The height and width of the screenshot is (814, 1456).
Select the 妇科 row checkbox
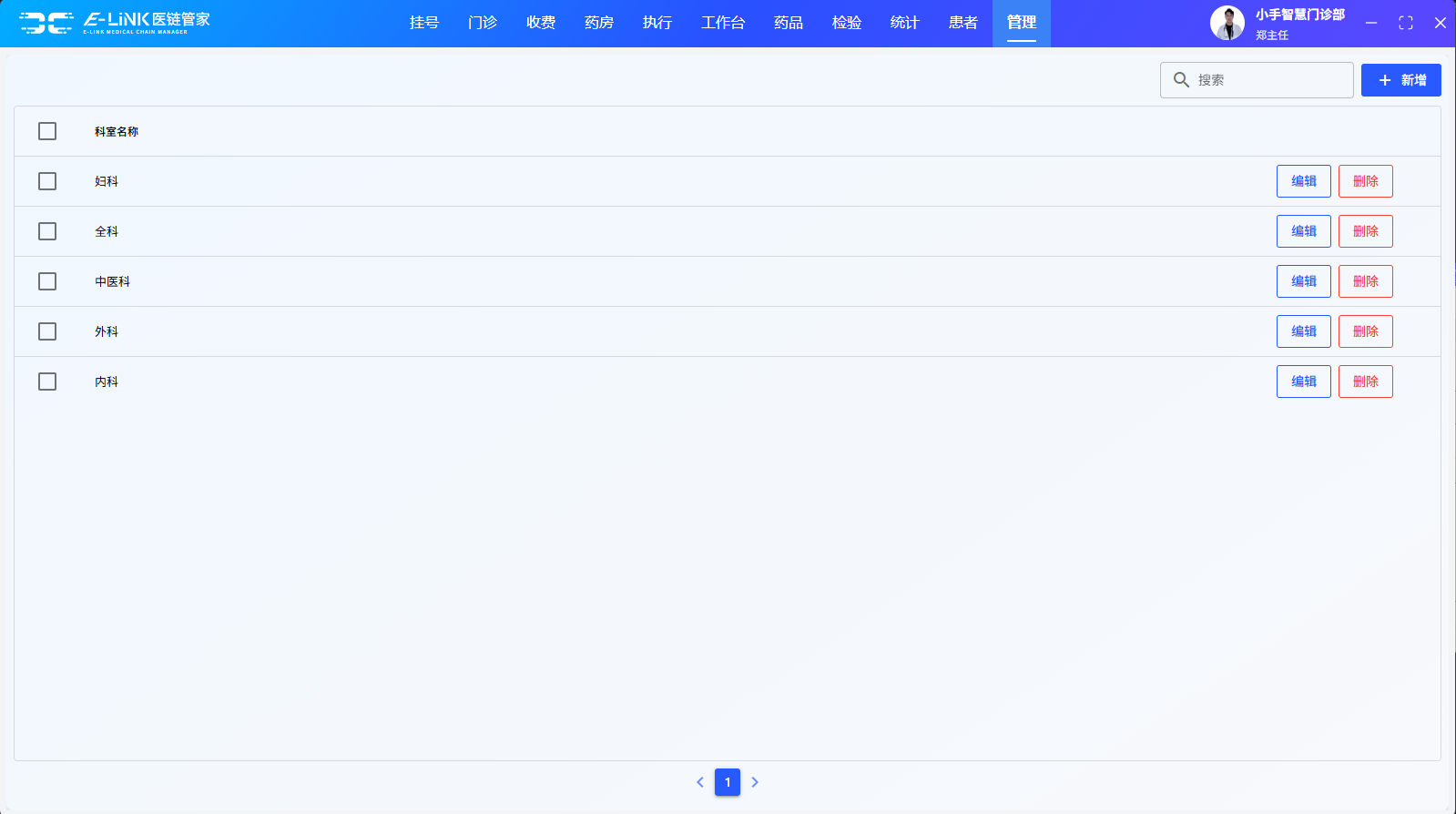coord(47,181)
